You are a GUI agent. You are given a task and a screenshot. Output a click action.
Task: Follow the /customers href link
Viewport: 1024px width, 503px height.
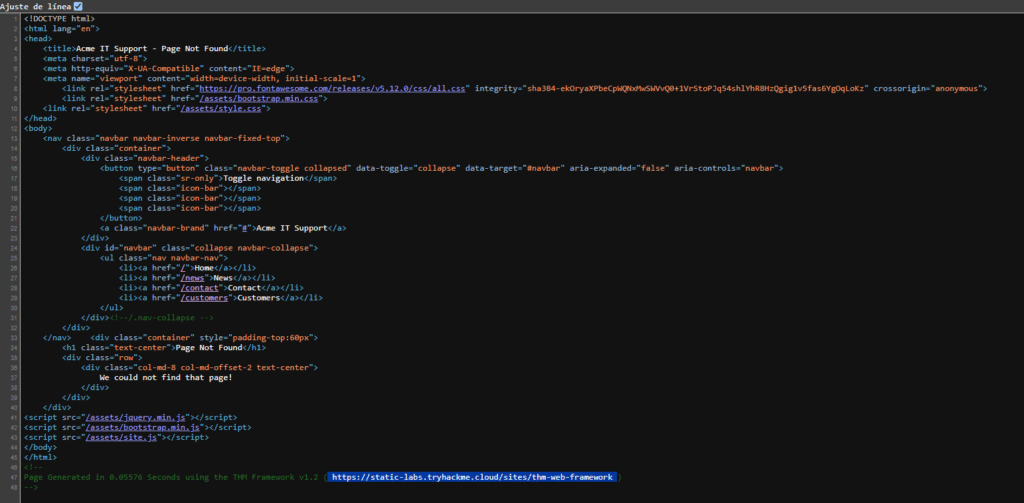point(205,298)
